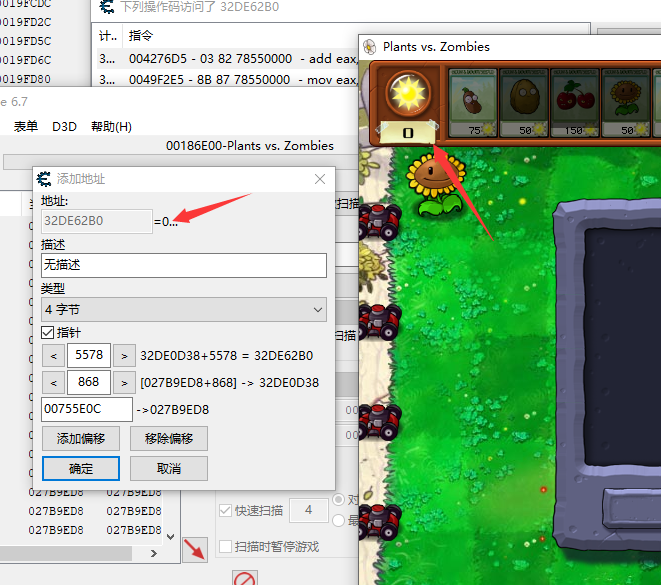The image size is (661, 585).
Task: Click the Plants vs. Zombies window title icon
Action: point(370,47)
